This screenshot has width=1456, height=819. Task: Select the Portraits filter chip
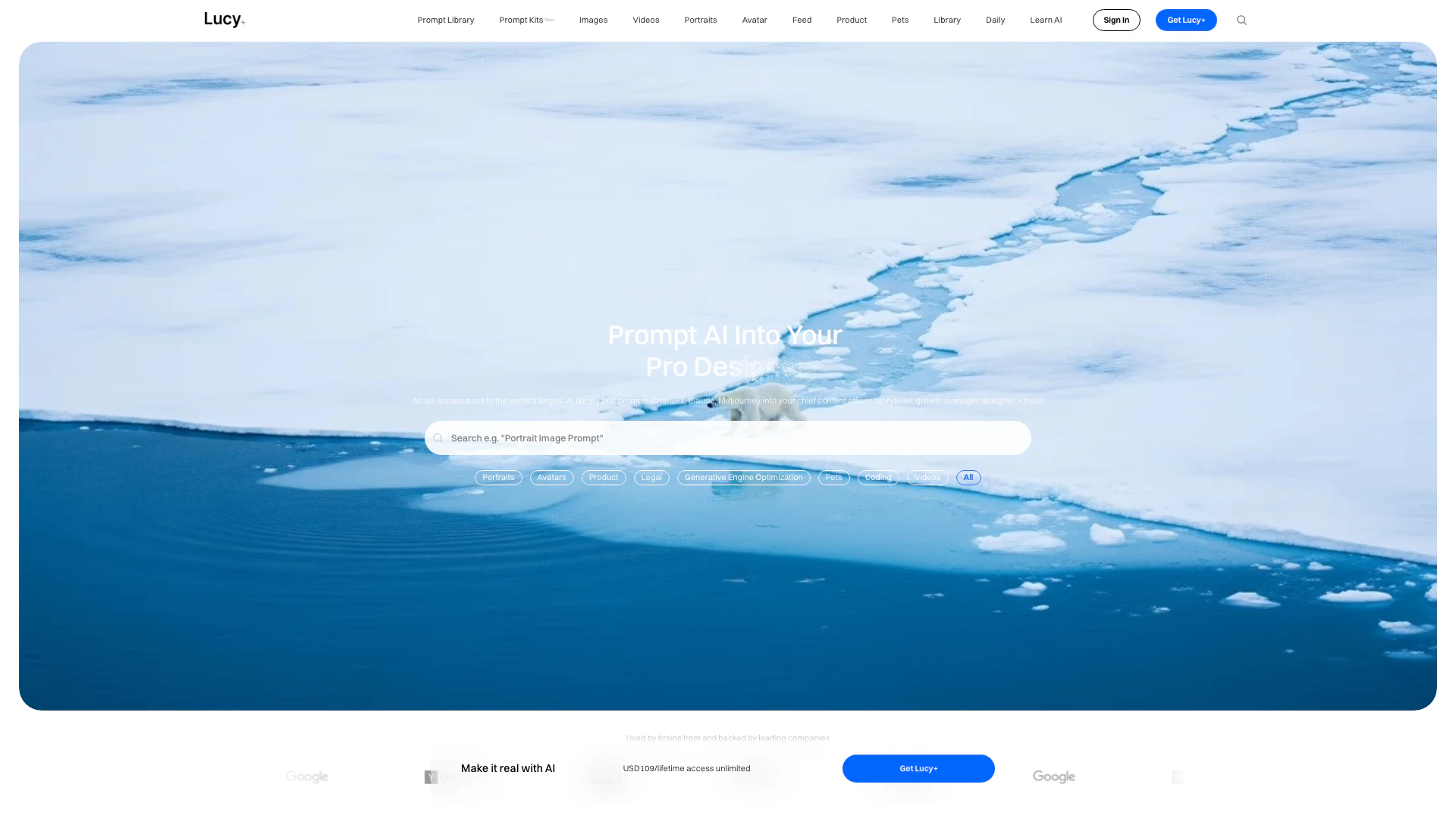[498, 478]
